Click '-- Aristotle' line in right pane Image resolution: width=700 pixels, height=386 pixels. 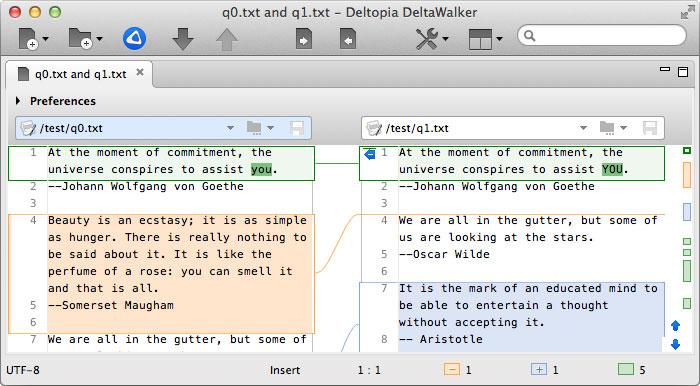coord(441,339)
